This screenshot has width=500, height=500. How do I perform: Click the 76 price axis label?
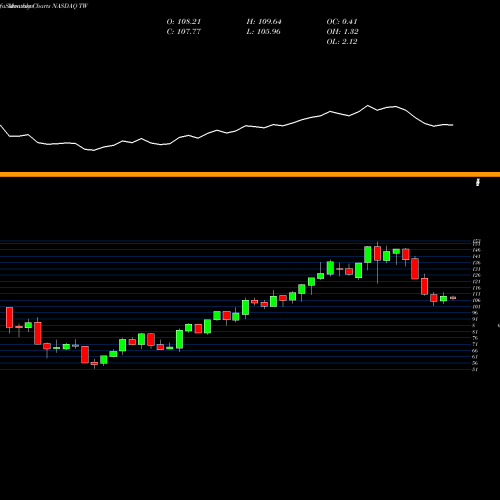pos(476,338)
